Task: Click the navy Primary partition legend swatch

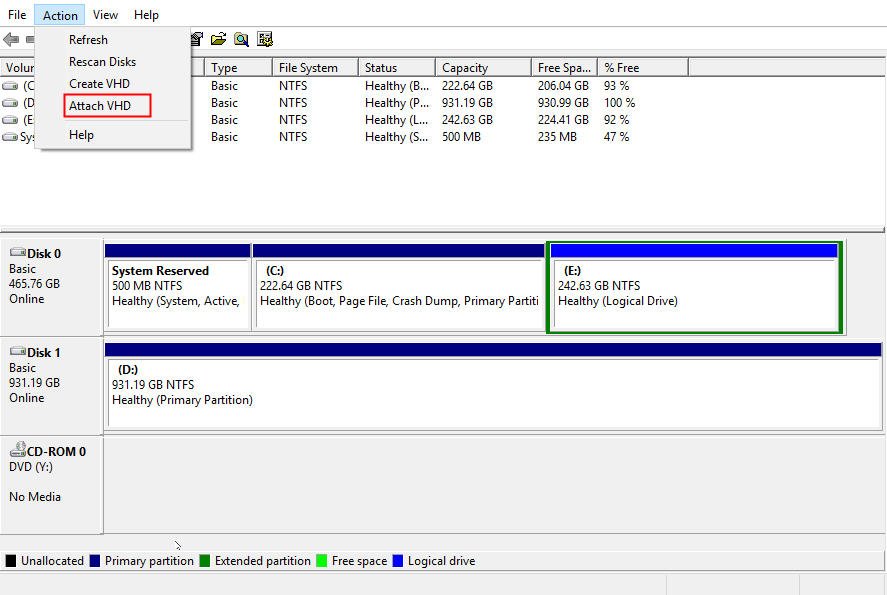Action: 94,560
